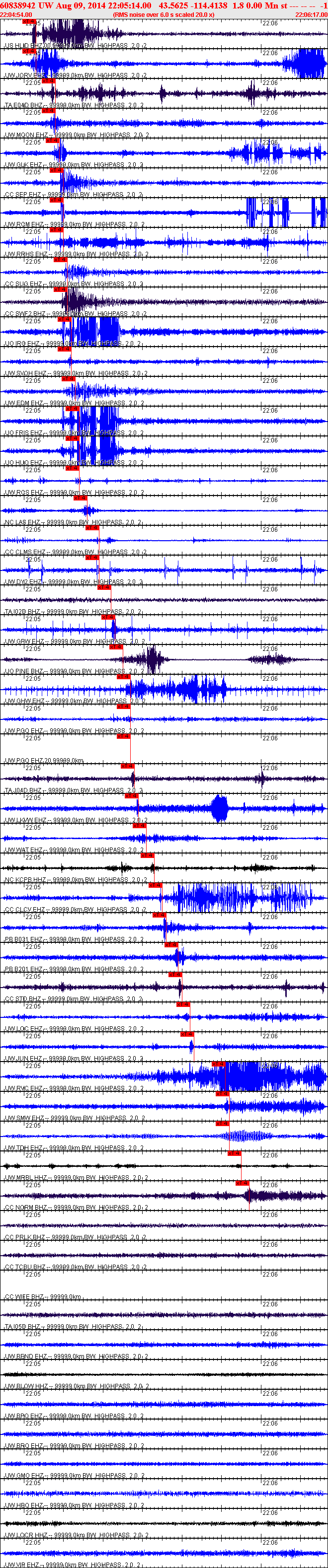The width and height of the screenshot is (328, 1568).
Task: Click the red pick marker above UW RVC EHZ trace
Action: (x=218, y=1064)
